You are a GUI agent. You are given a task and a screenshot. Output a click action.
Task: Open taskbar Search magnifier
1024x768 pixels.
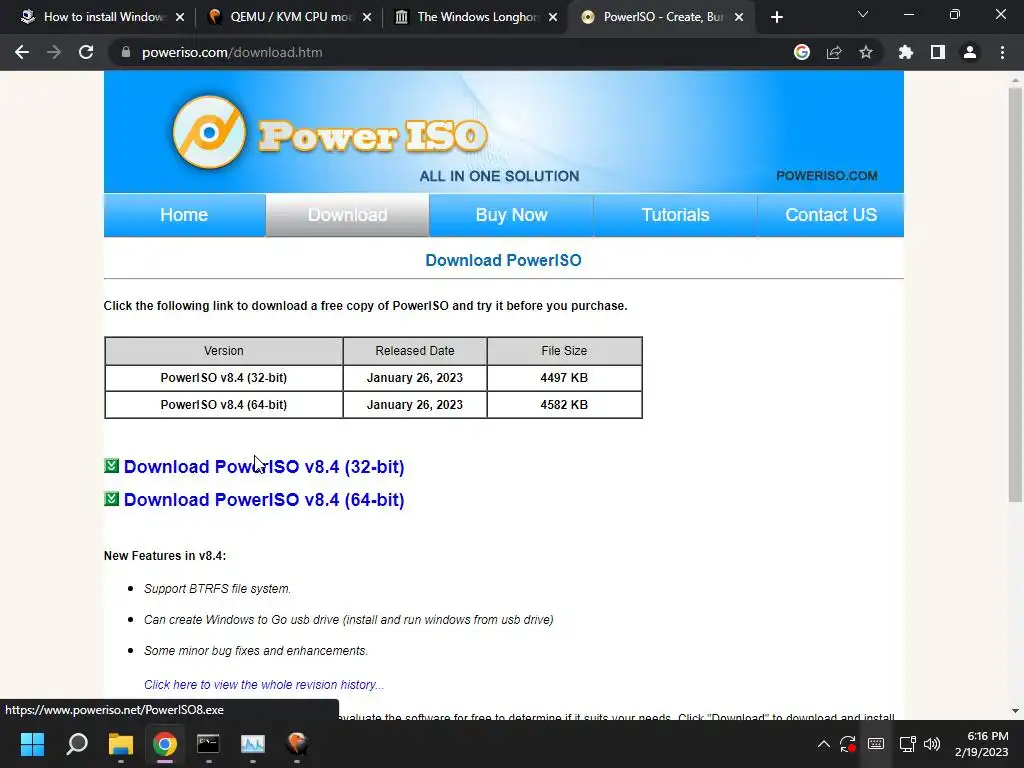point(76,744)
